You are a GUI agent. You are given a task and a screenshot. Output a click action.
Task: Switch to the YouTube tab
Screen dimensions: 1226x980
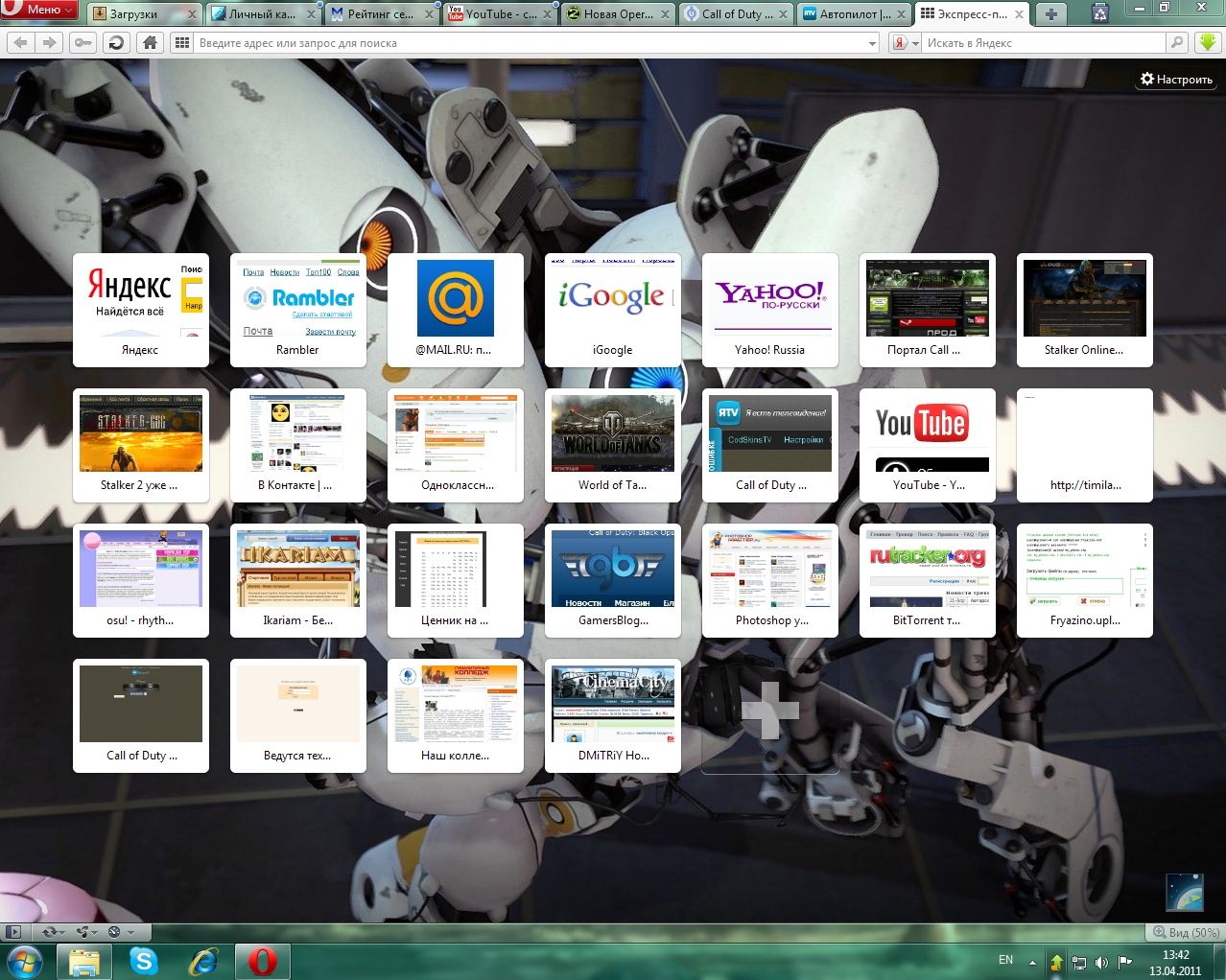(x=500, y=14)
